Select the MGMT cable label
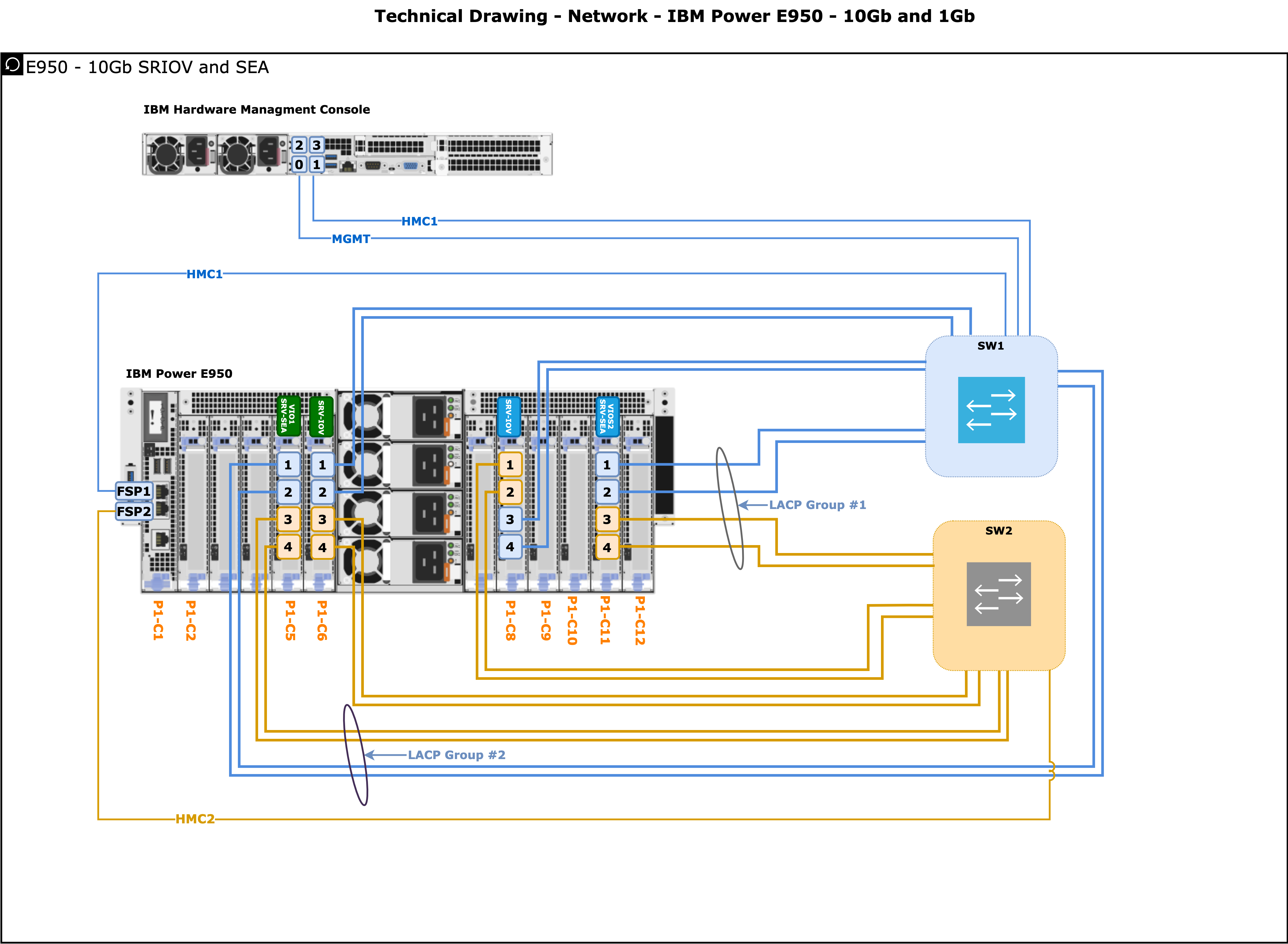Screen dimensions: 1288x944 (x=351, y=239)
